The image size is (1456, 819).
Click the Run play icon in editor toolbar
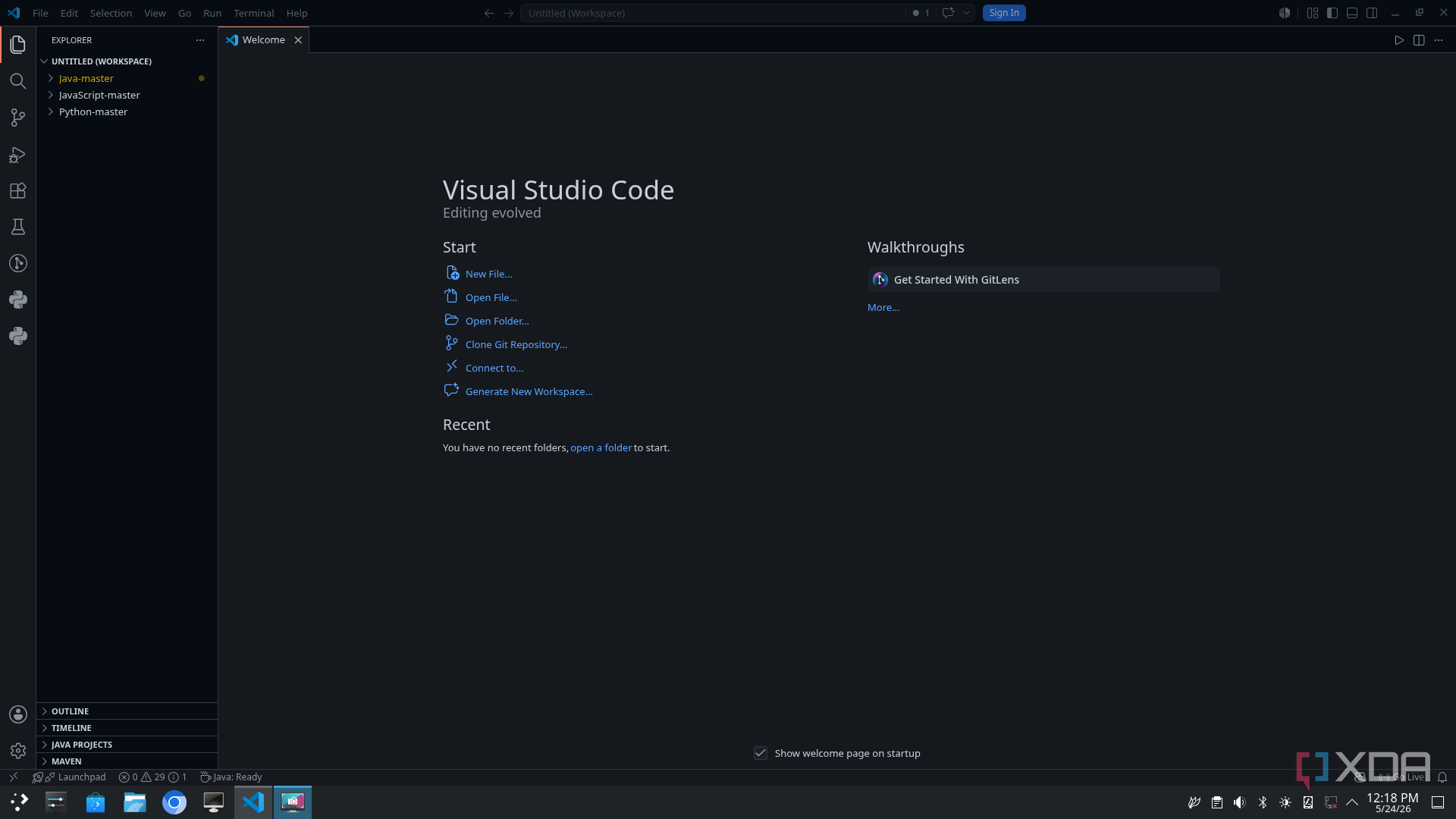click(x=1399, y=40)
